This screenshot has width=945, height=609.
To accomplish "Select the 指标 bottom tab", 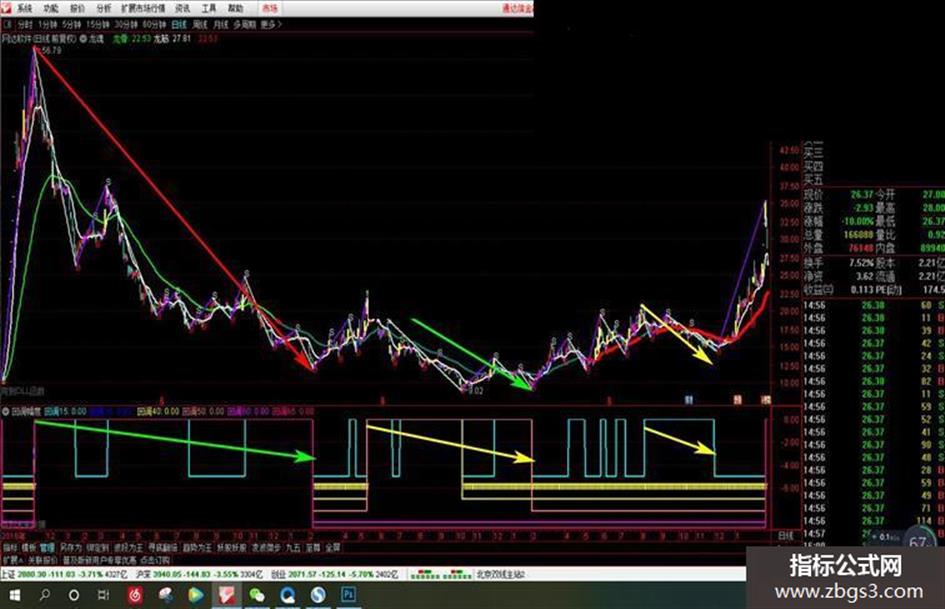I will [x=10, y=548].
